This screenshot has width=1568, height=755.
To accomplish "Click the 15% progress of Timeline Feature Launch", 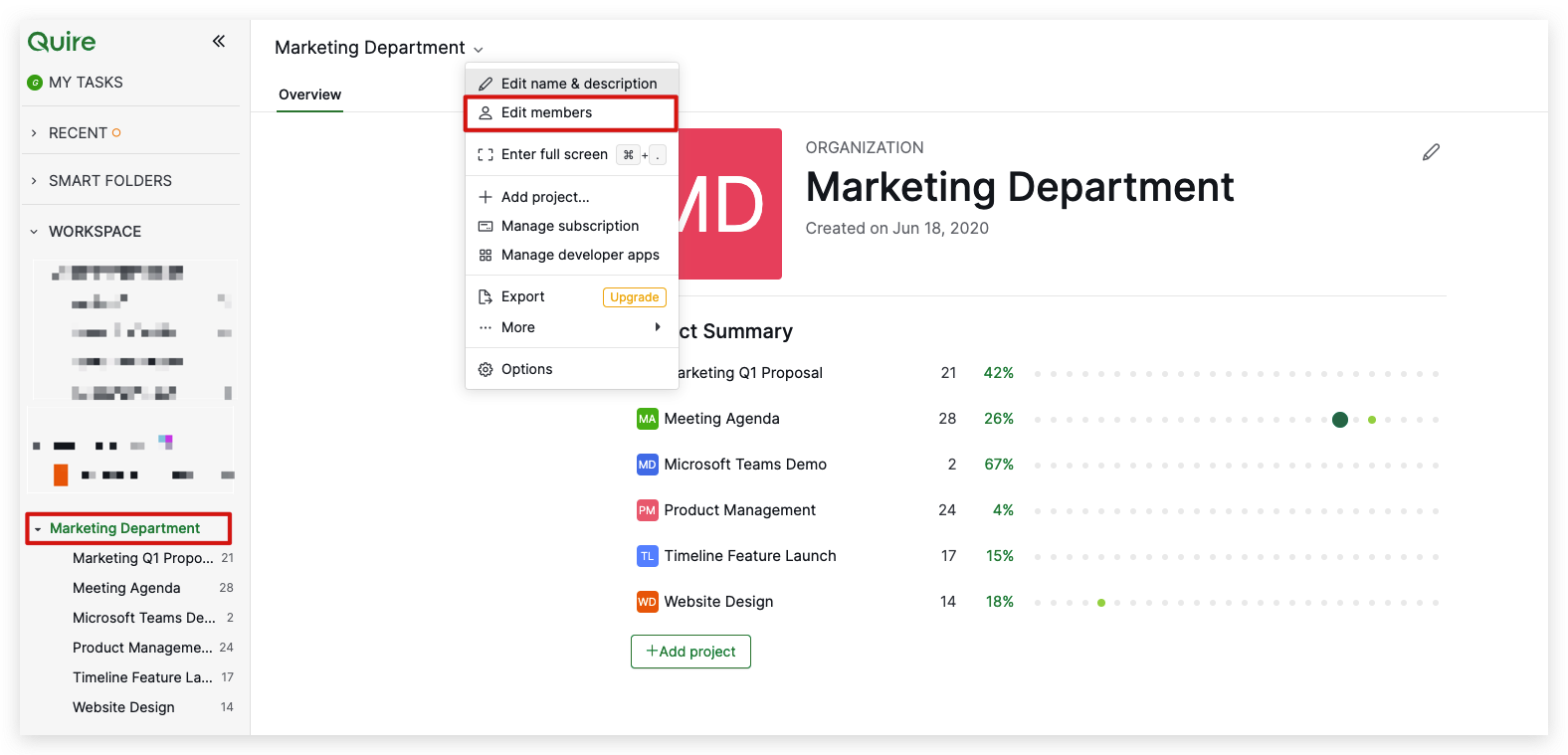I will click(x=1000, y=556).
